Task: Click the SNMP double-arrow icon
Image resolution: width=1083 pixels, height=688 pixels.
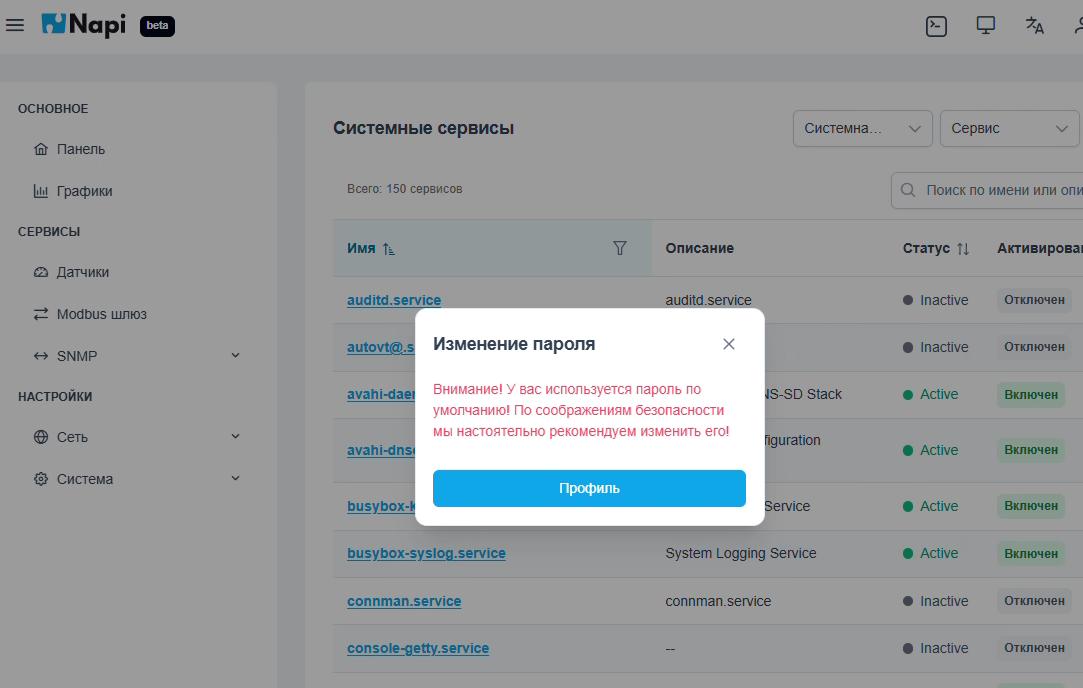Action: coord(41,356)
